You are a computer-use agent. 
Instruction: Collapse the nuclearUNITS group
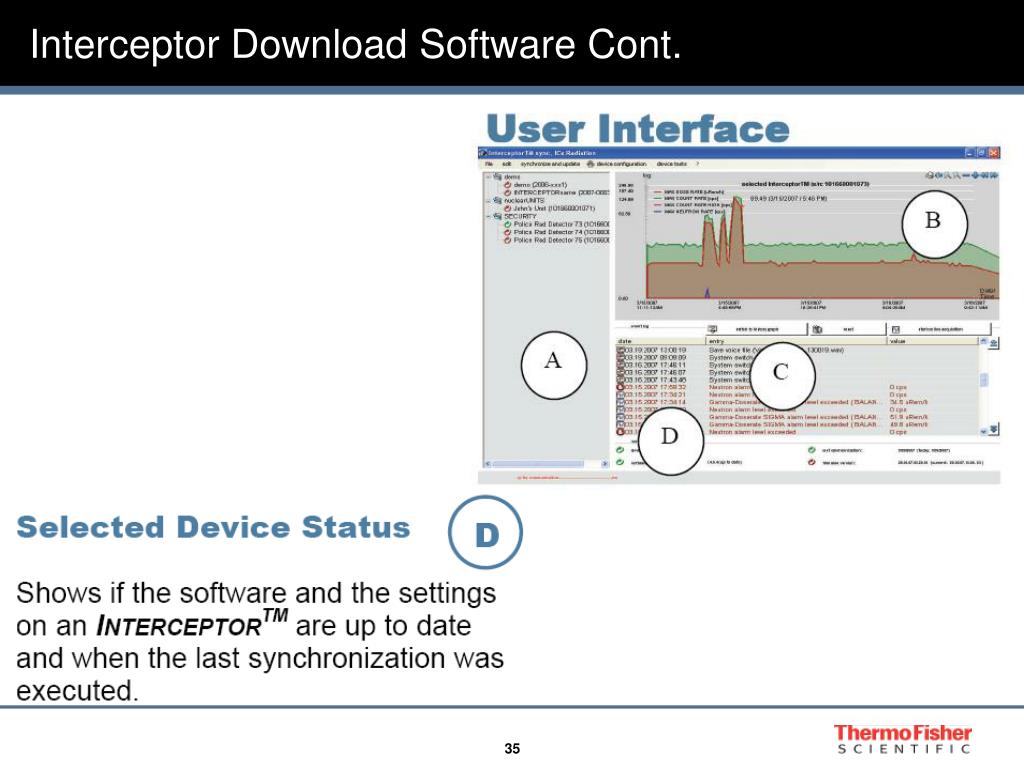point(488,200)
